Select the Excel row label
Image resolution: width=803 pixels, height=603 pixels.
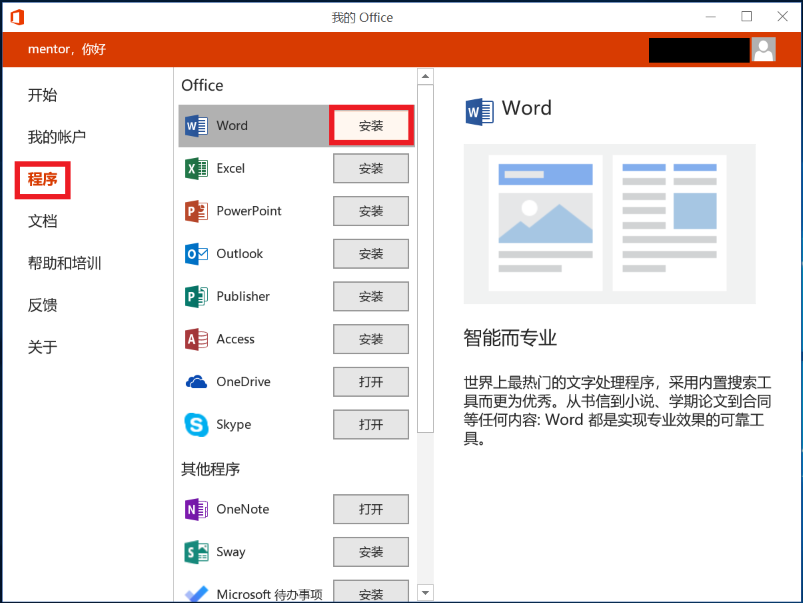click(230, 169)
